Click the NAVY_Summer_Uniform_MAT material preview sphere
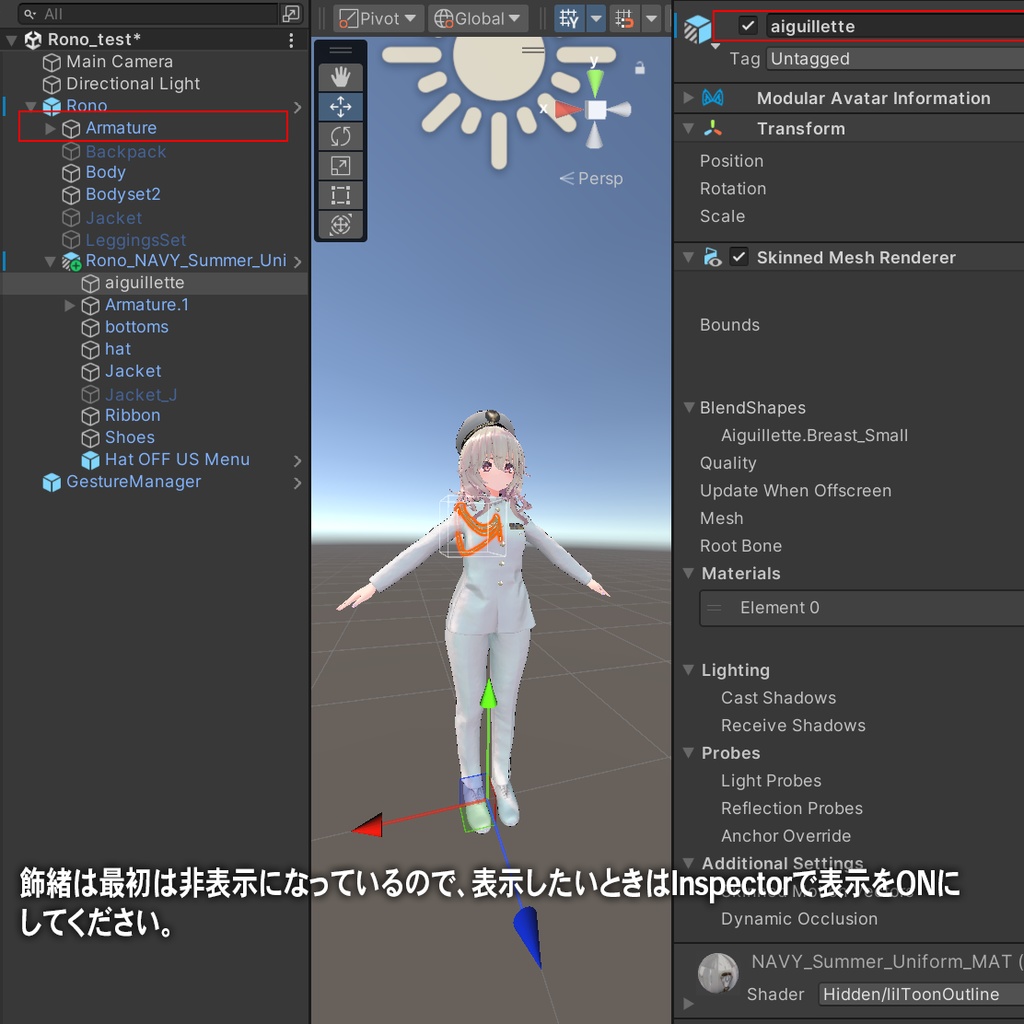Viewport: 1024px width, 1024px height. point(718,972)
